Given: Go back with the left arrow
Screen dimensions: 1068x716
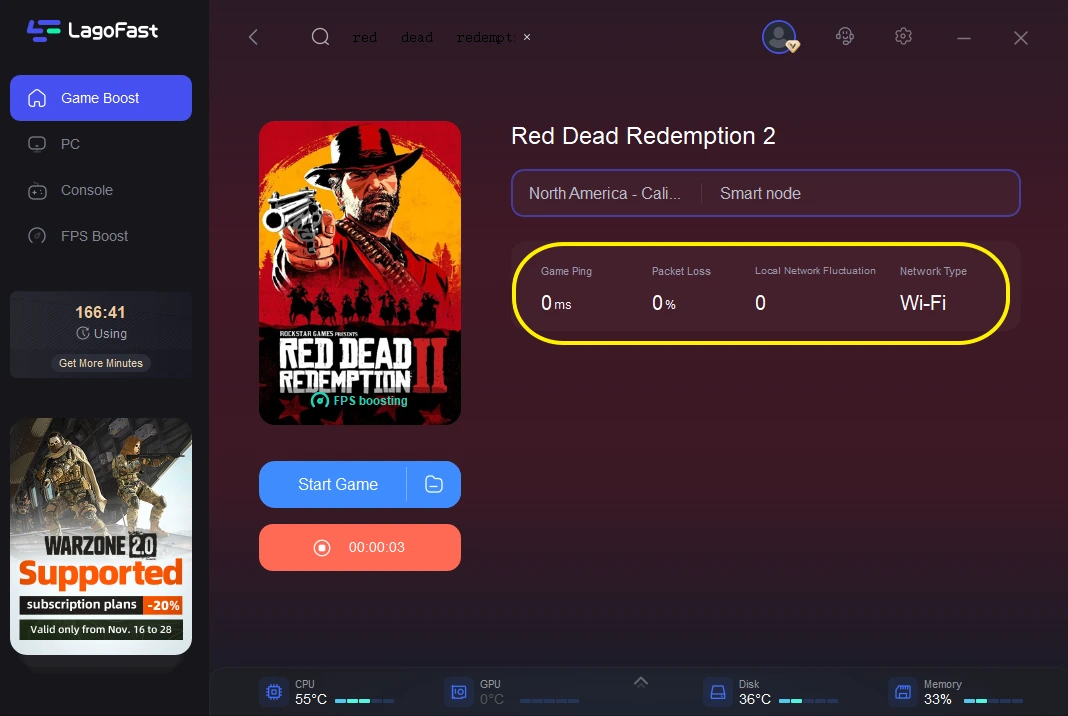Looking at the screenshot, I should (x=253, y=37).
